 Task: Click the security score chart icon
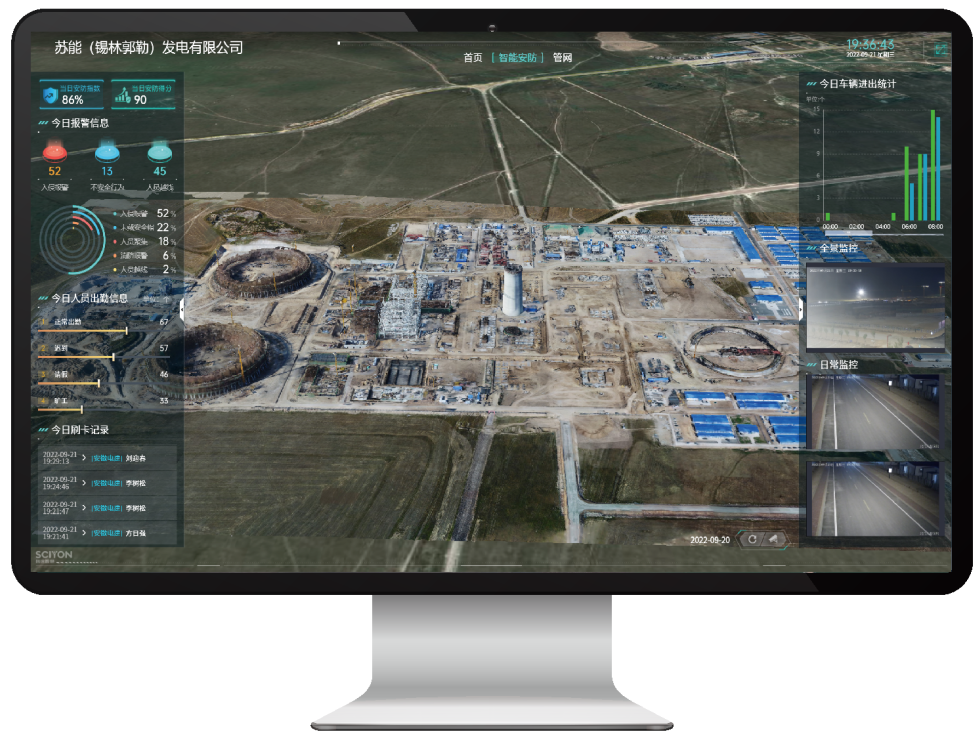[123, 95]
